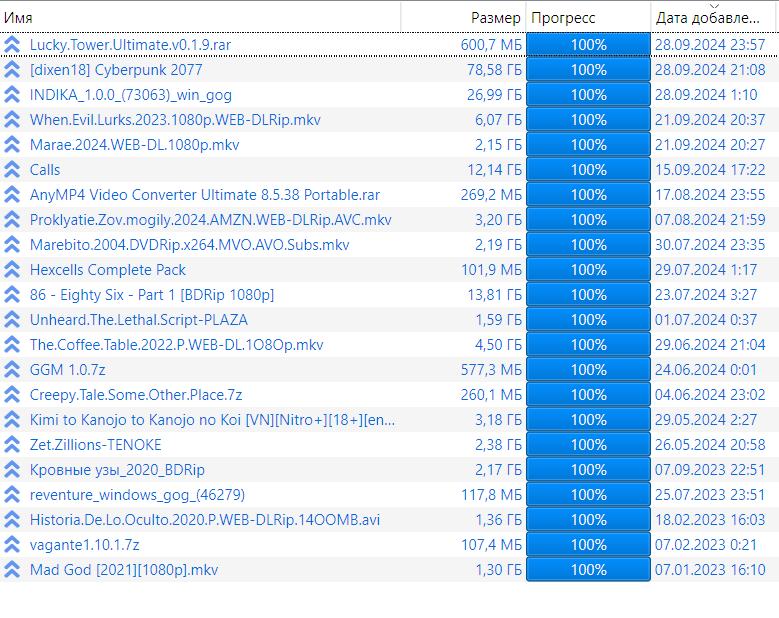
Task: Click seeding icon beside Zet.Zillions-TENOKE
Action: tap(12, 445)
